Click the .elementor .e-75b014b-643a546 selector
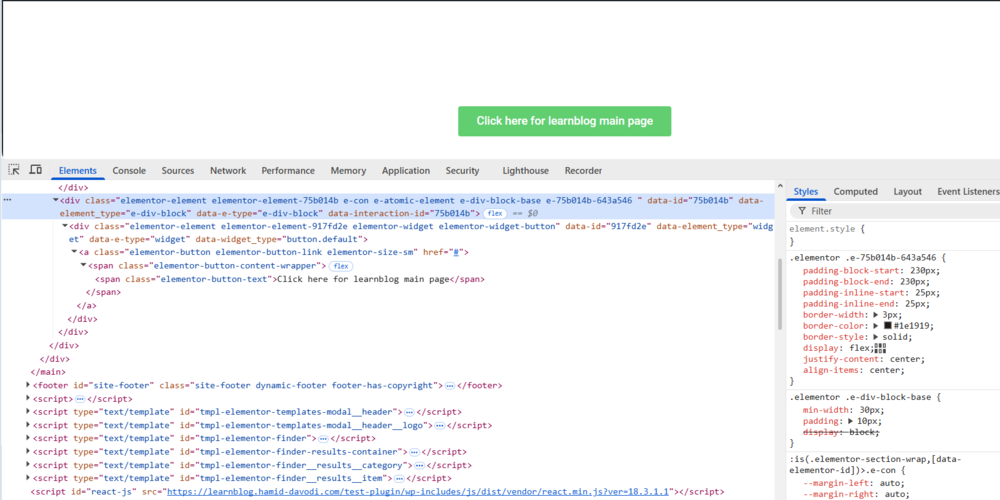 pos(862,258)
